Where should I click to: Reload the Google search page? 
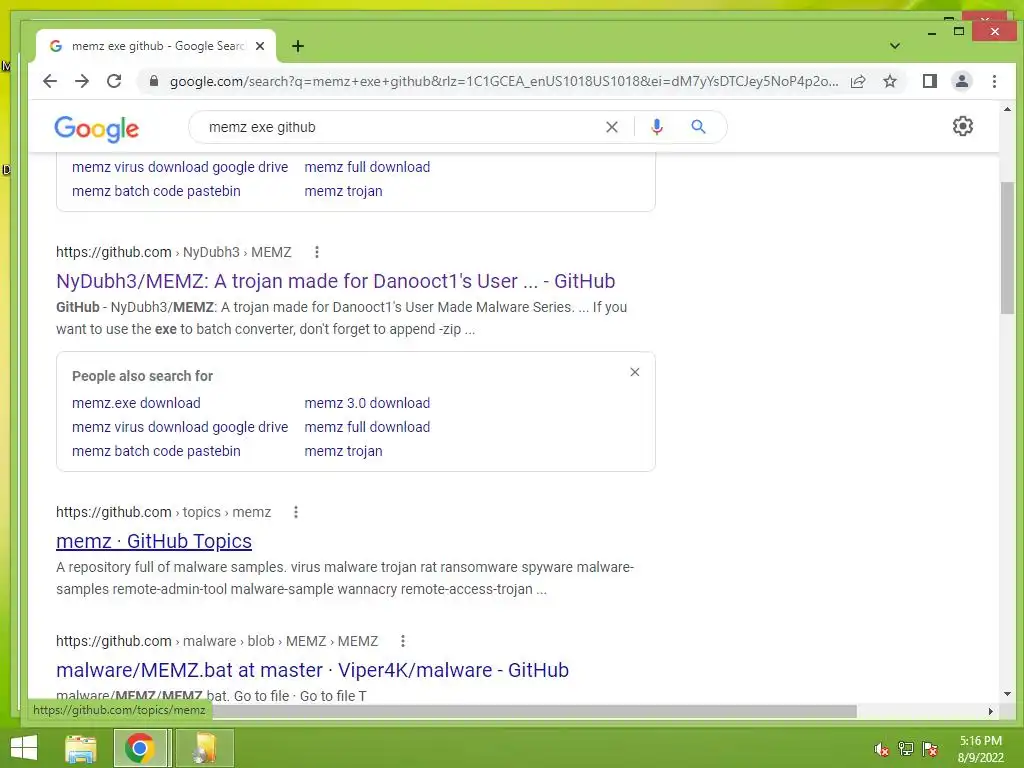coord(114,81)
